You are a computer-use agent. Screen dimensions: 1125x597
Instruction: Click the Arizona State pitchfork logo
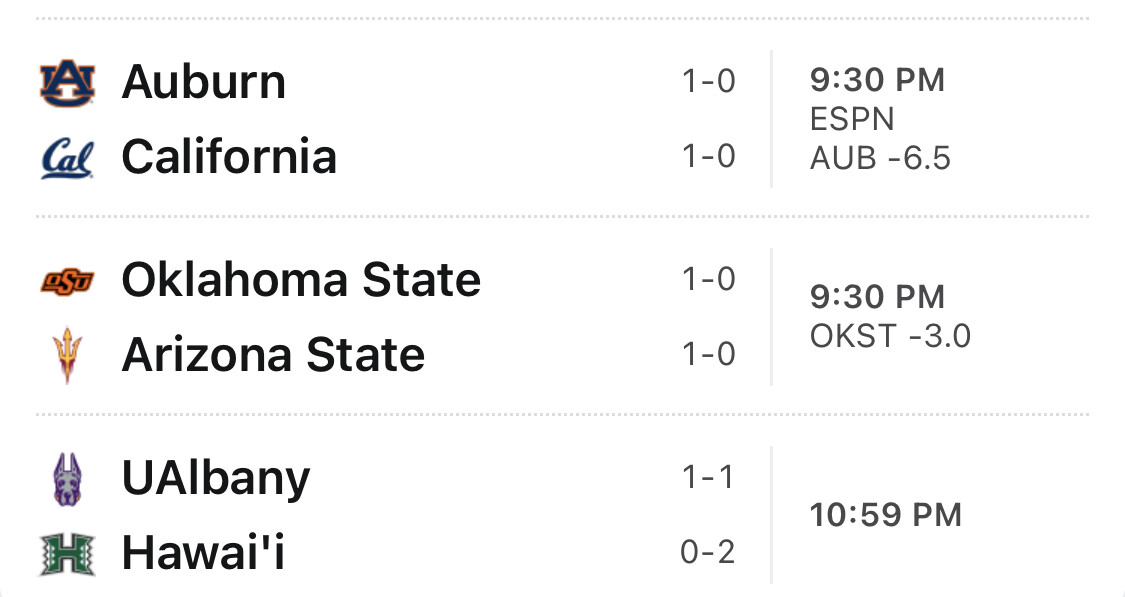click(x=67, y=356)
